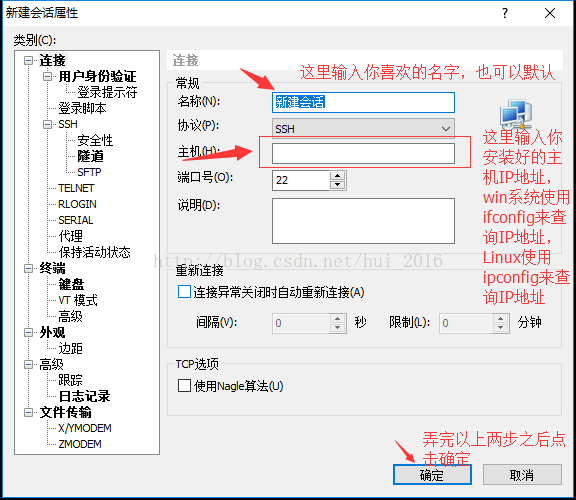
Task: Select 跟踪 in category tree
Action: tap(71, 380)
